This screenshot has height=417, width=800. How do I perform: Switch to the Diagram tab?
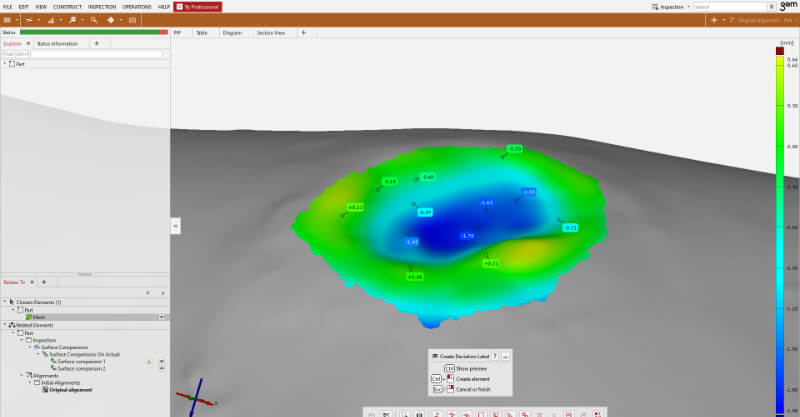pyautogui.click(x=232, y=32)
